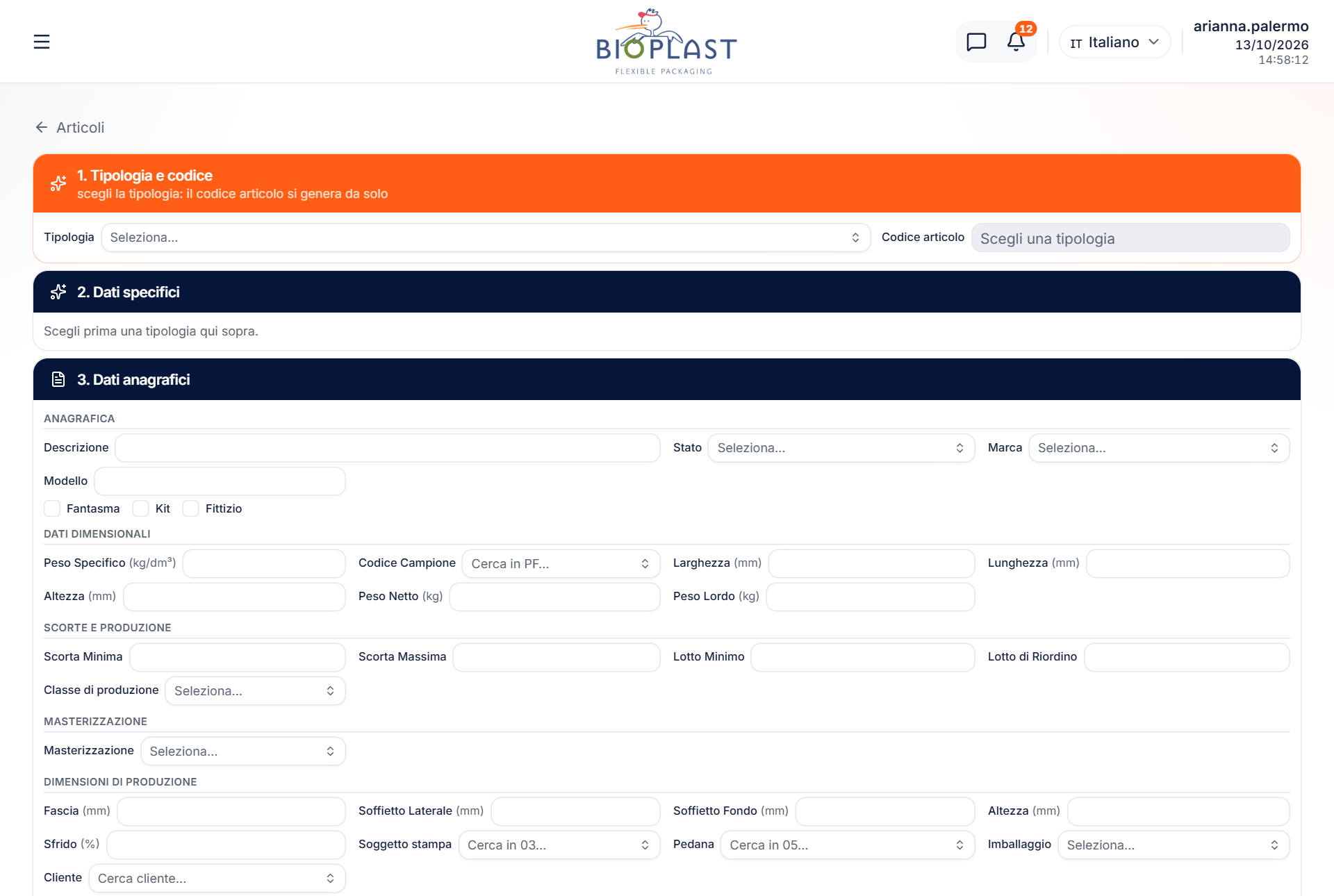This screenshot has height=896, width=1334.
Task: Click the document icon in Dati anagrafici header
Action: [58, 379]
